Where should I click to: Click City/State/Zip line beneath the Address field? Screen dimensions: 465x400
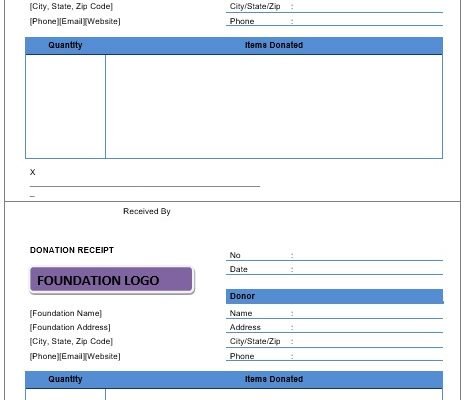tap(334, 341)
